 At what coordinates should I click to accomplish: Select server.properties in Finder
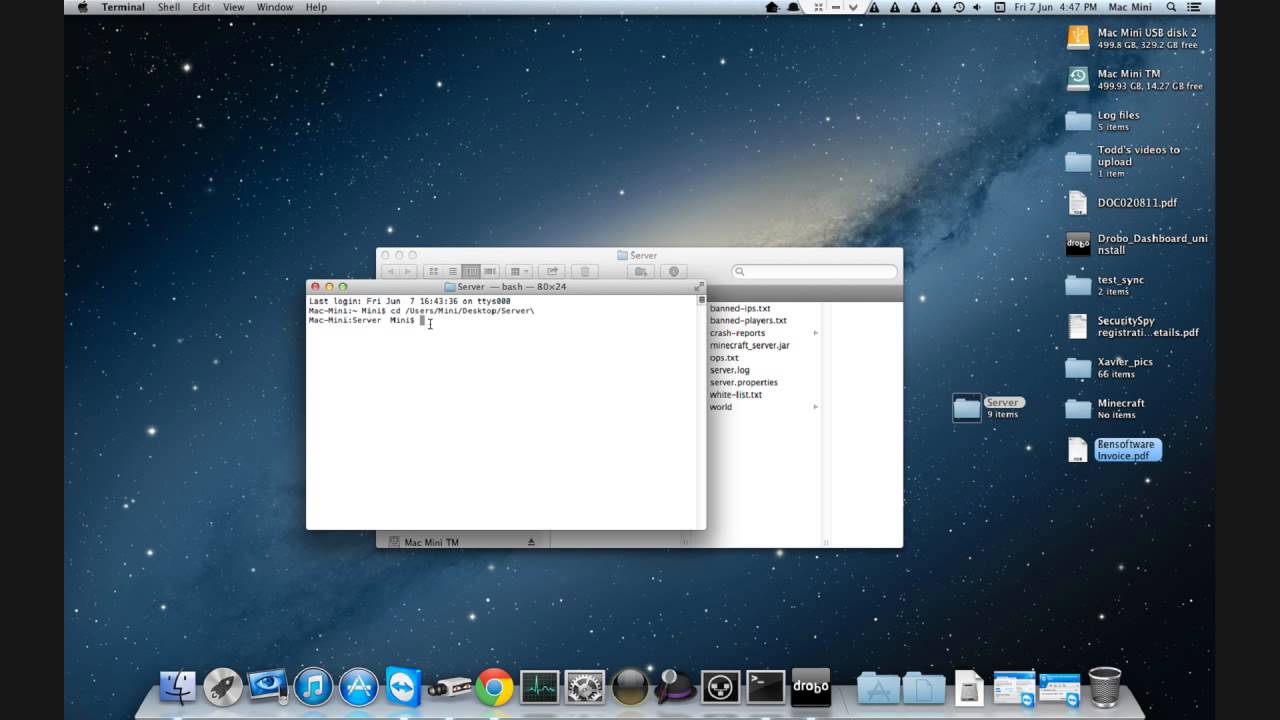pos(743,382)
